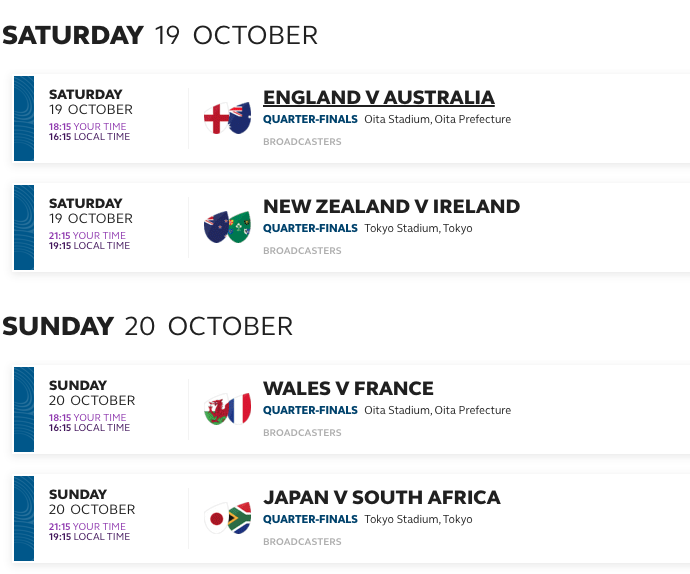Select Quarter-Finals label under Wales v France
Screen dimensions: 690x574
(310, 410)
